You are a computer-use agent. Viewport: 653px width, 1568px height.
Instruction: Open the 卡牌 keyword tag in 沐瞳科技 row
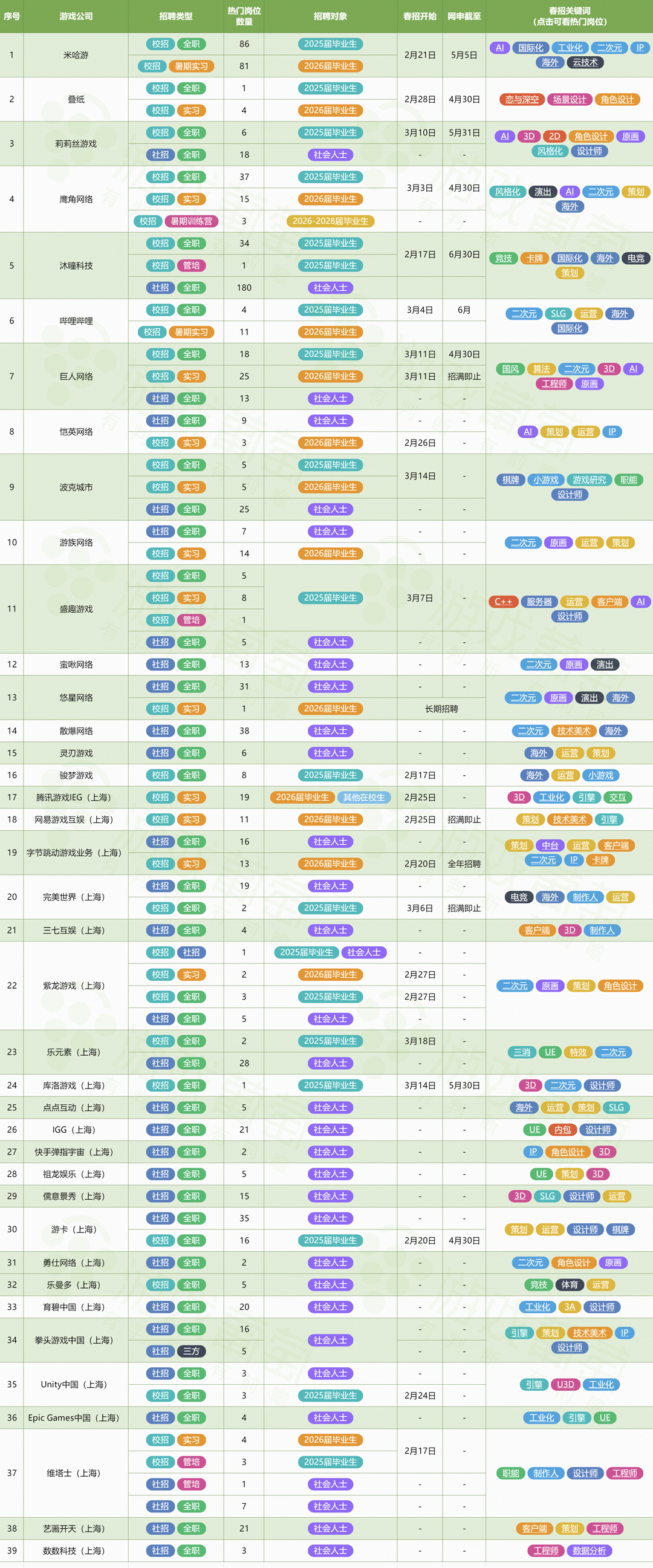click(x=535, y=258)
